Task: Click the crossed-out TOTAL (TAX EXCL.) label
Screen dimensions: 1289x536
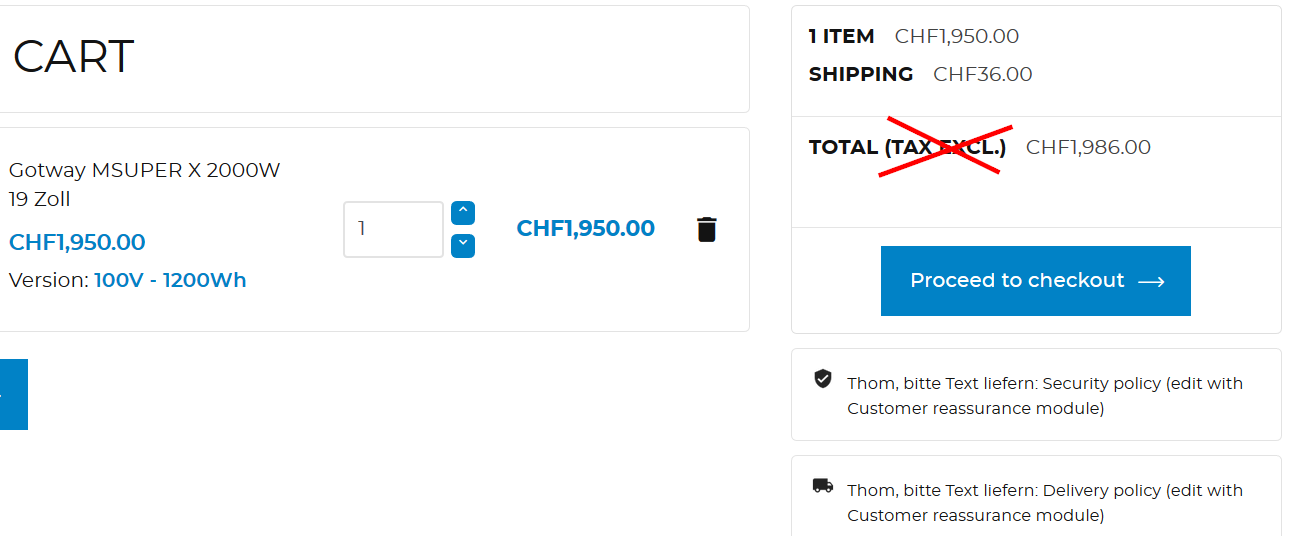Action: (907, 147)
